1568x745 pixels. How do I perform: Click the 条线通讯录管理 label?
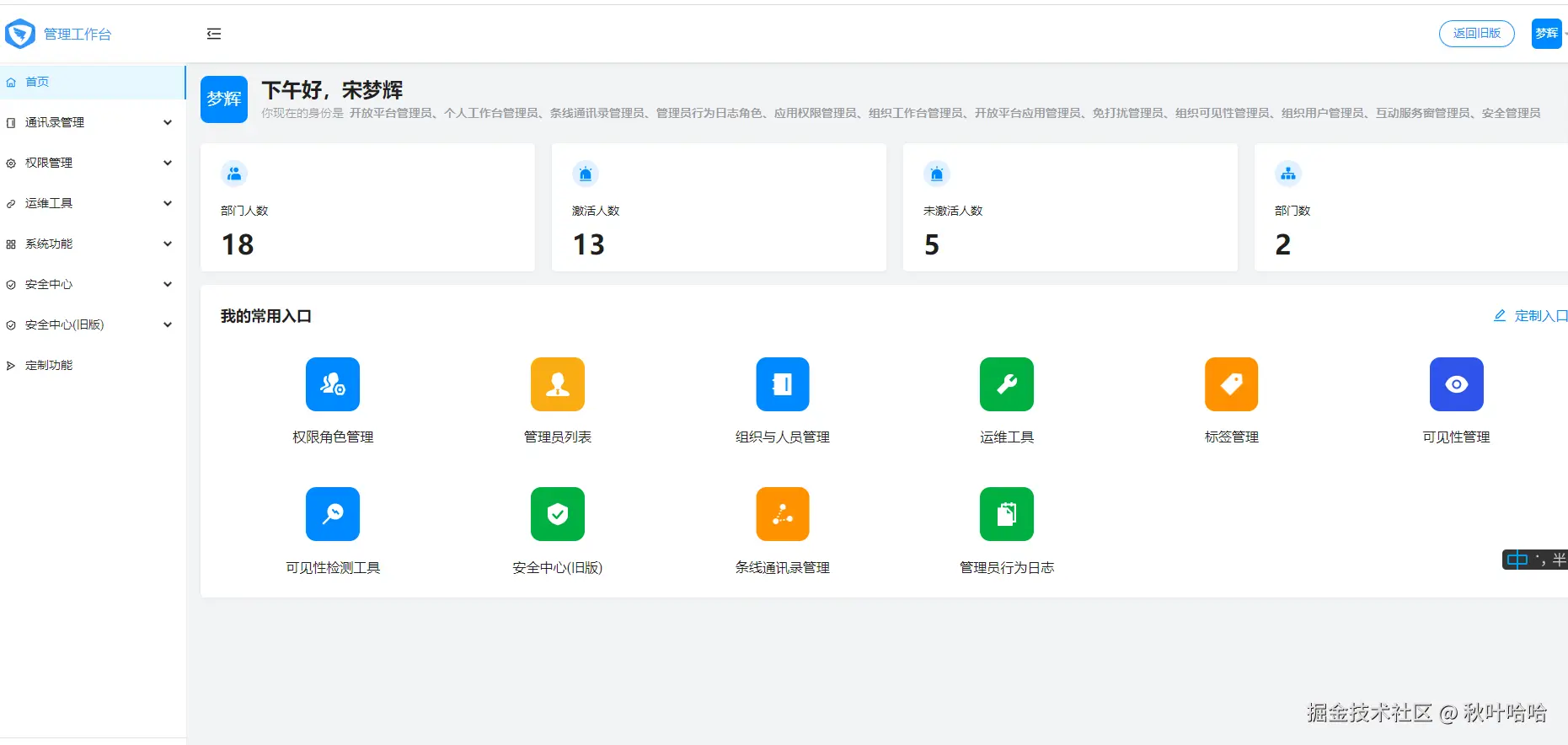point(783,568)
